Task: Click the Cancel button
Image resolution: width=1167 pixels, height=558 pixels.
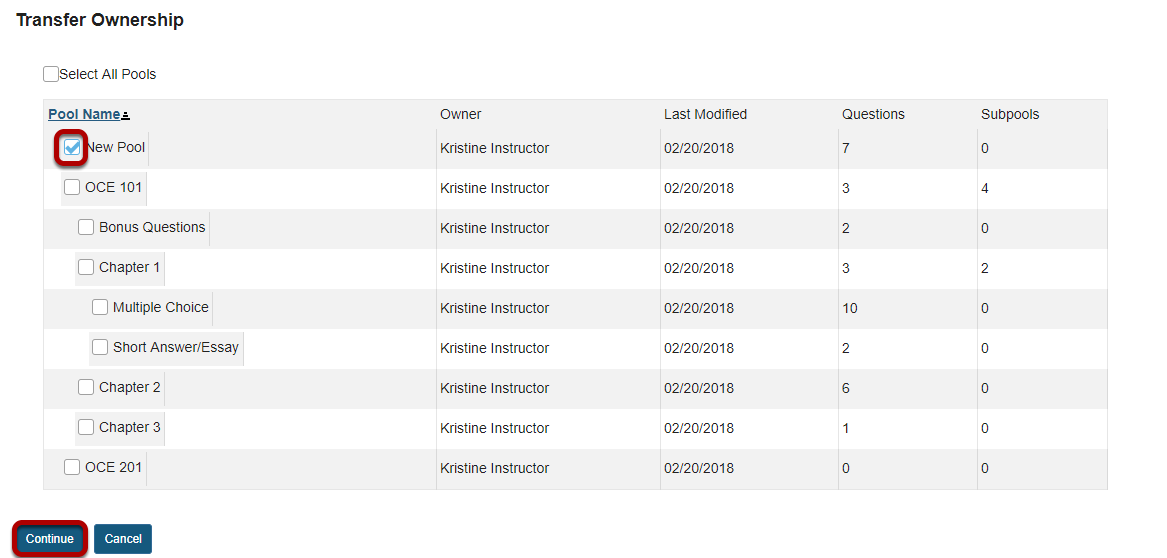Action: (x=123, y=539)
